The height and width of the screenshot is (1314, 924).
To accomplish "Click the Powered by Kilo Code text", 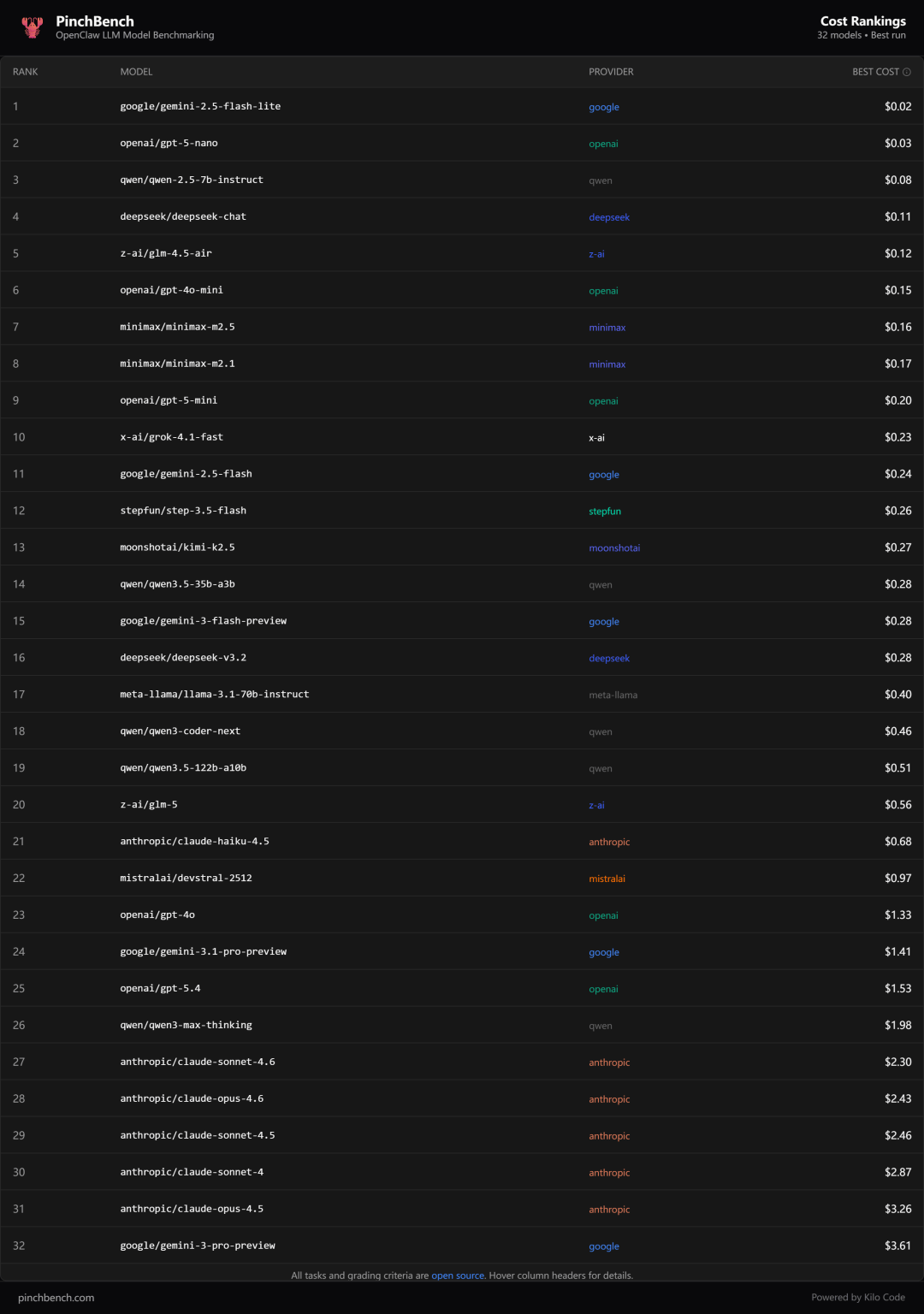I will 857,1298.
